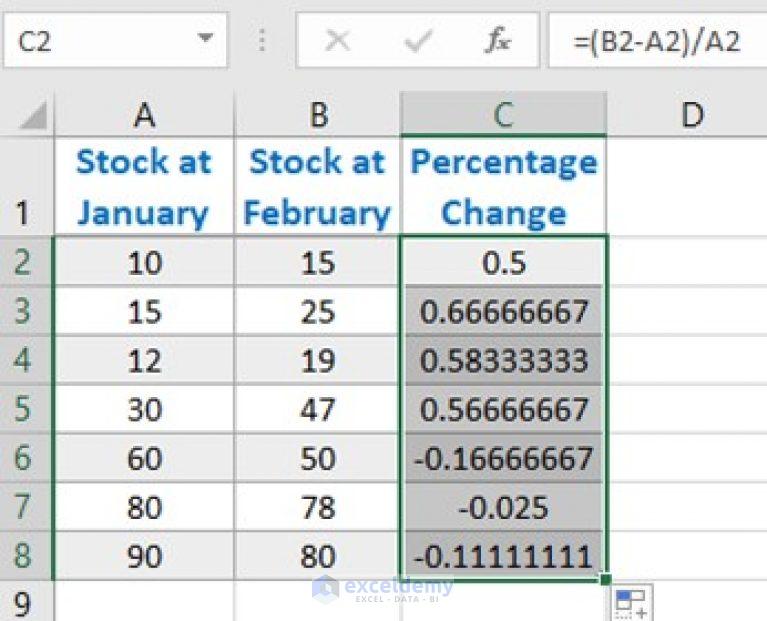Open Insert Function fx icon
Screen dimensions: 767x621
tap(497, 40)
